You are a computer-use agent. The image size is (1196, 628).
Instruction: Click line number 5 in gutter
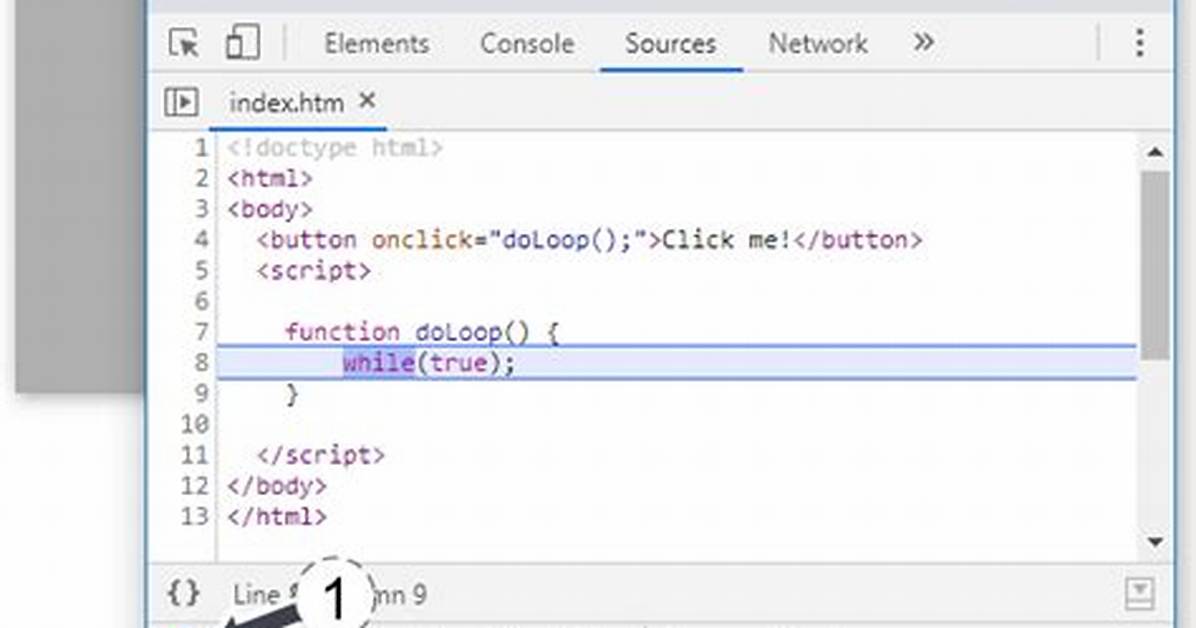[201, 270]
